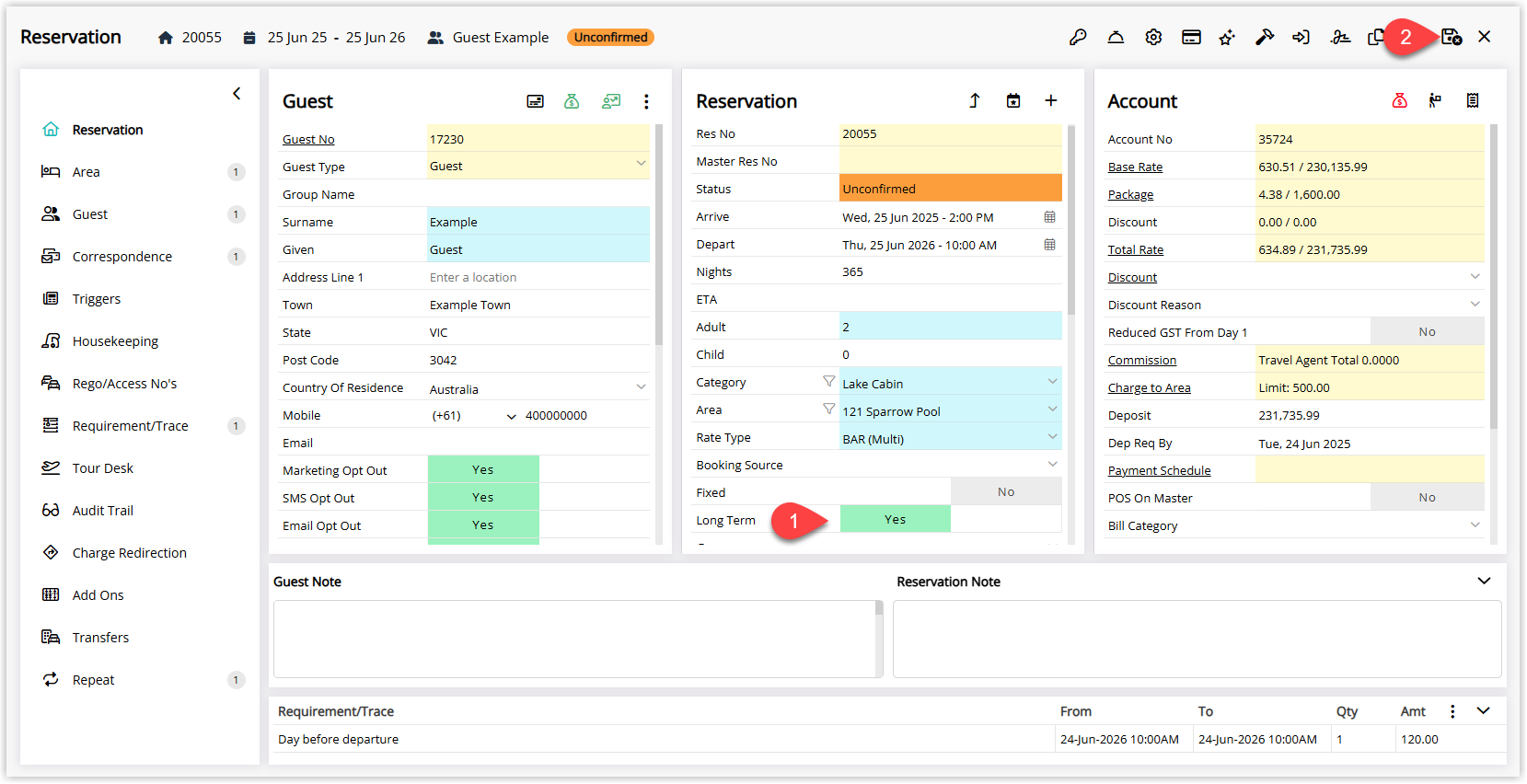This screenshot has width=1527, height=784.
Task: Open the Bill Category dropdown
Action: pyautogui.click(x=1475, y=525)
